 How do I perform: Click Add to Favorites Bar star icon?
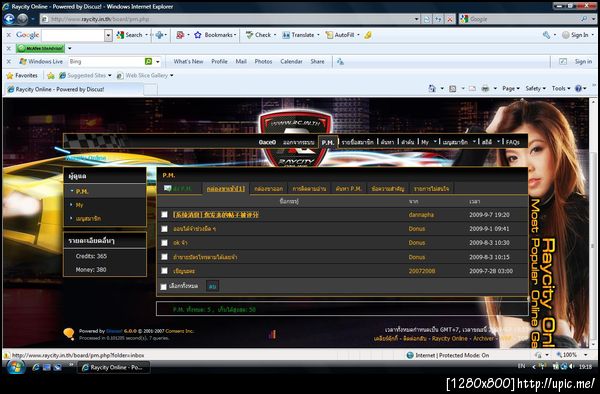(51, 75)
